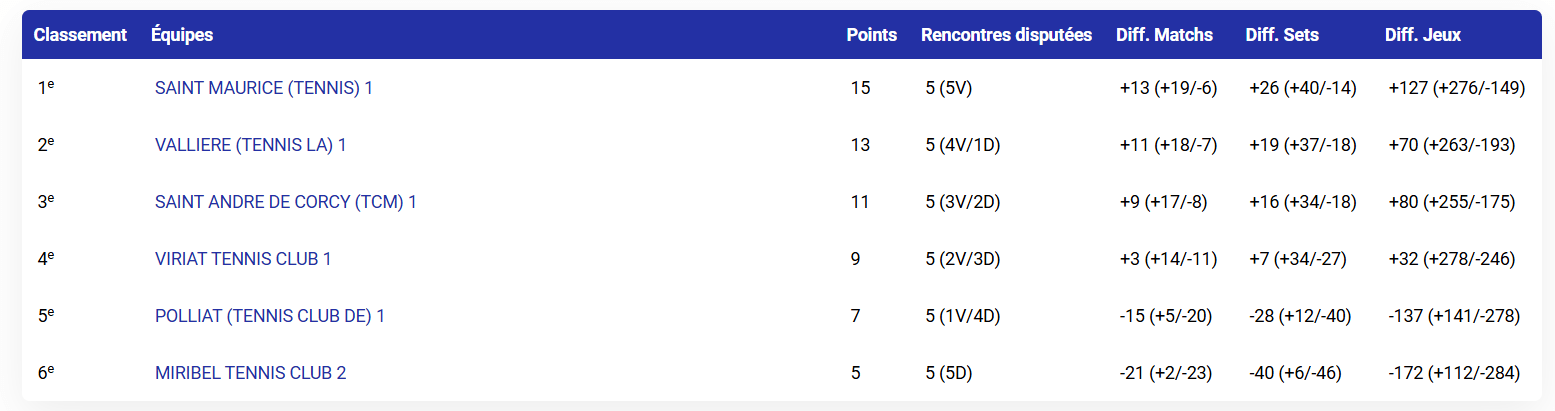Go to MIRIBEL TENNIS CLUB 2 team
The image size is (1555, 411).
click(250, 373)
